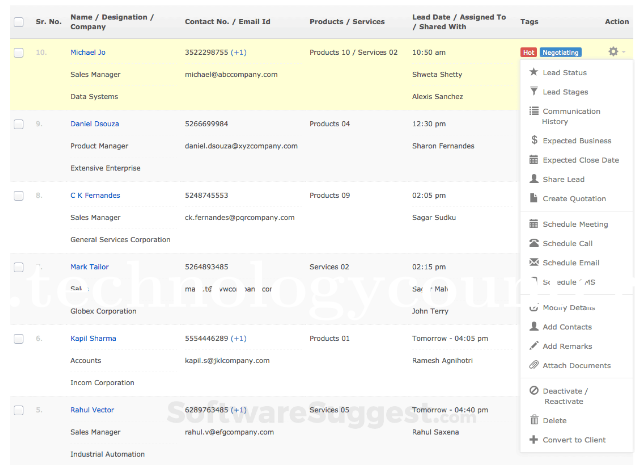Open Daniel Dsouza lead name link
The image size is (635, 465).
coord(95,124)
